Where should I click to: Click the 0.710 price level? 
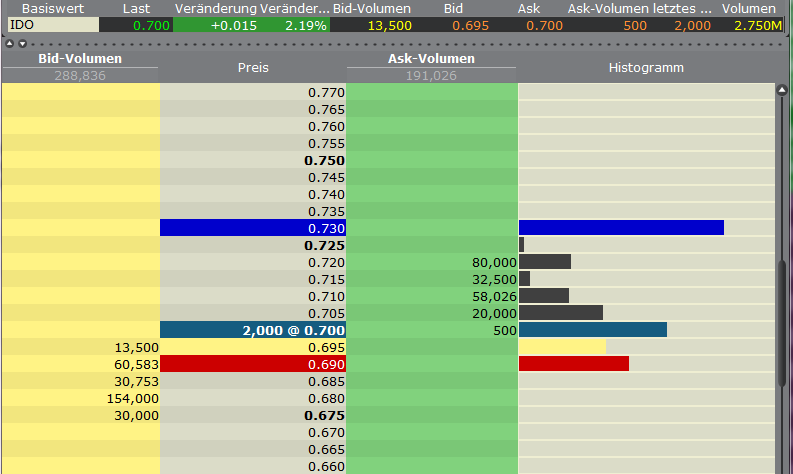[326, 296]
